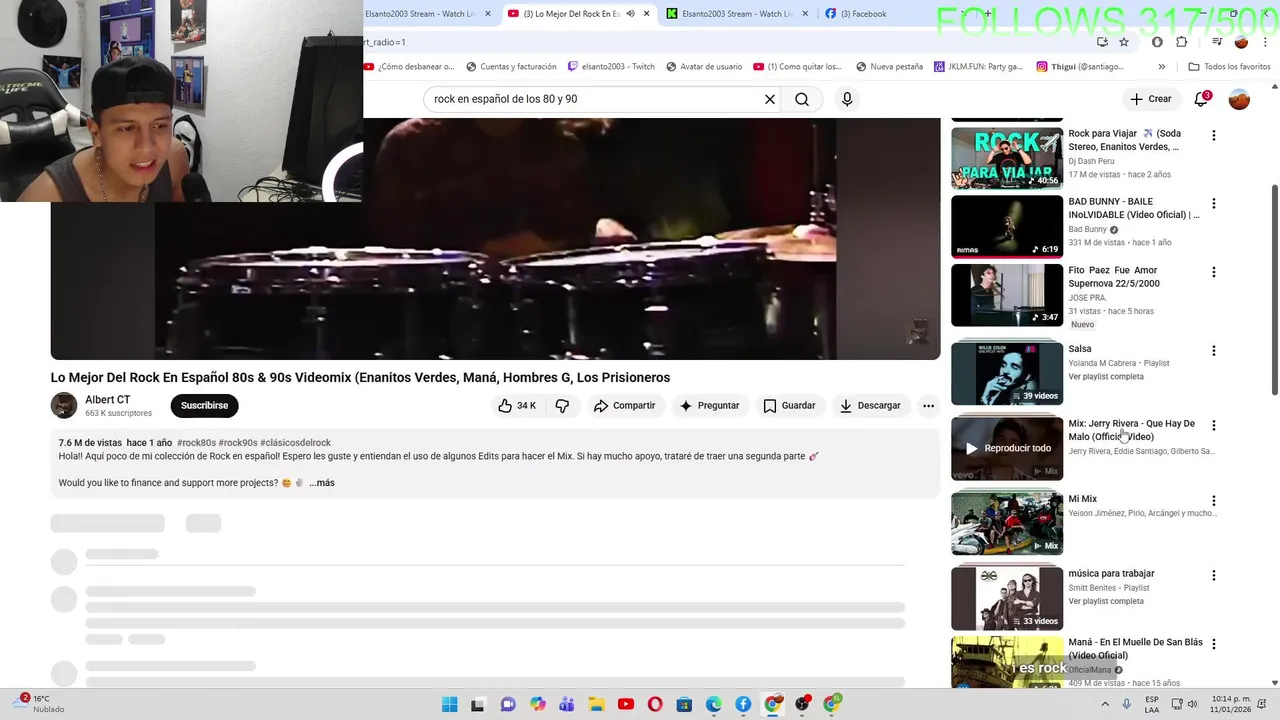Image resolution: width=1280 pixels, height=720 pixels.
Task: Type in the YouTube search field
Action: point(595,99)
